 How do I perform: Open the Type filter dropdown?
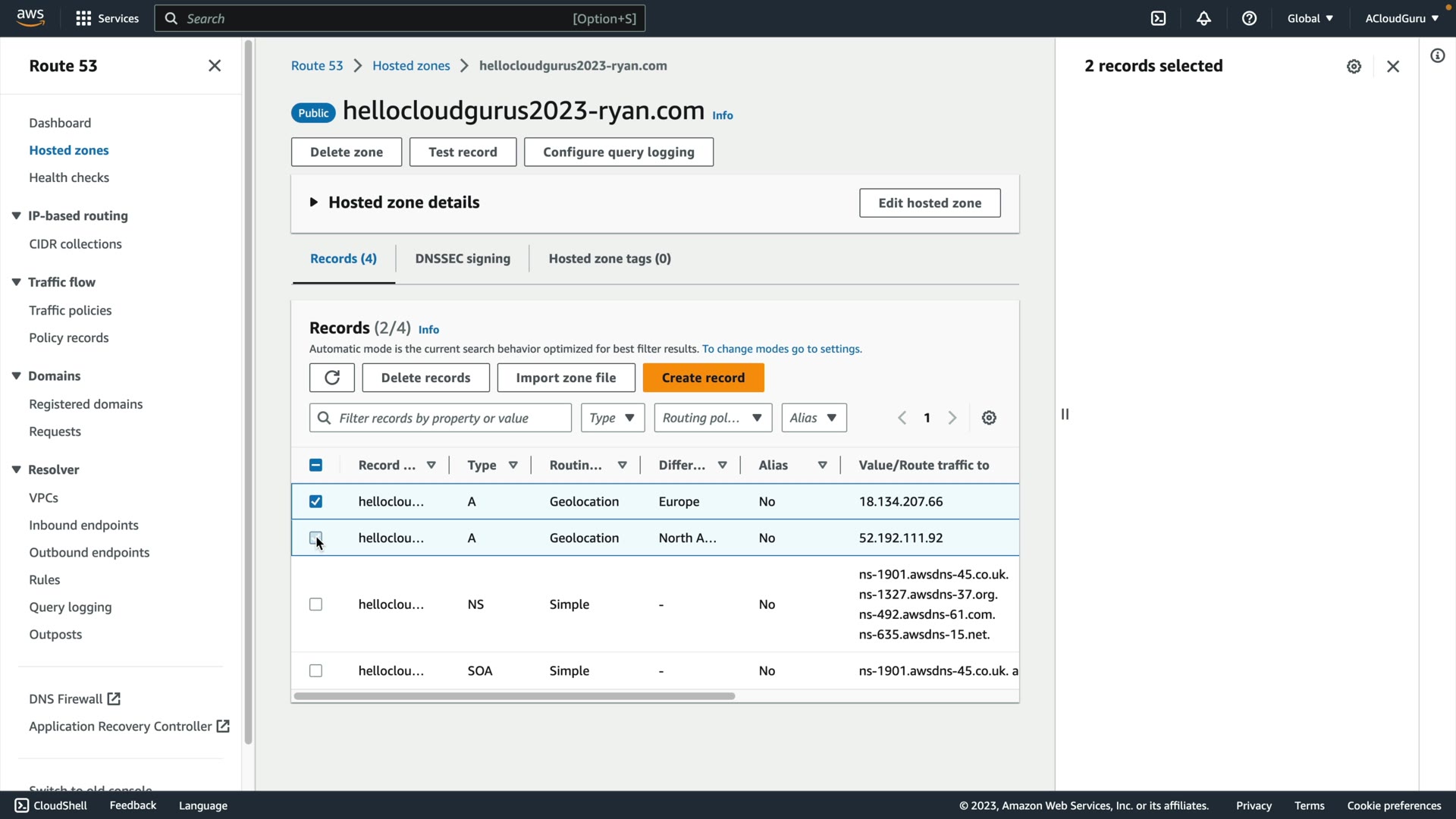612,418
